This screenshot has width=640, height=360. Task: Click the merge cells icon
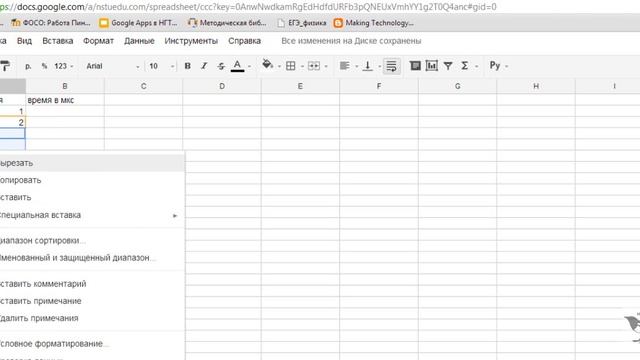pyautogui.click(x=314, y=66)
